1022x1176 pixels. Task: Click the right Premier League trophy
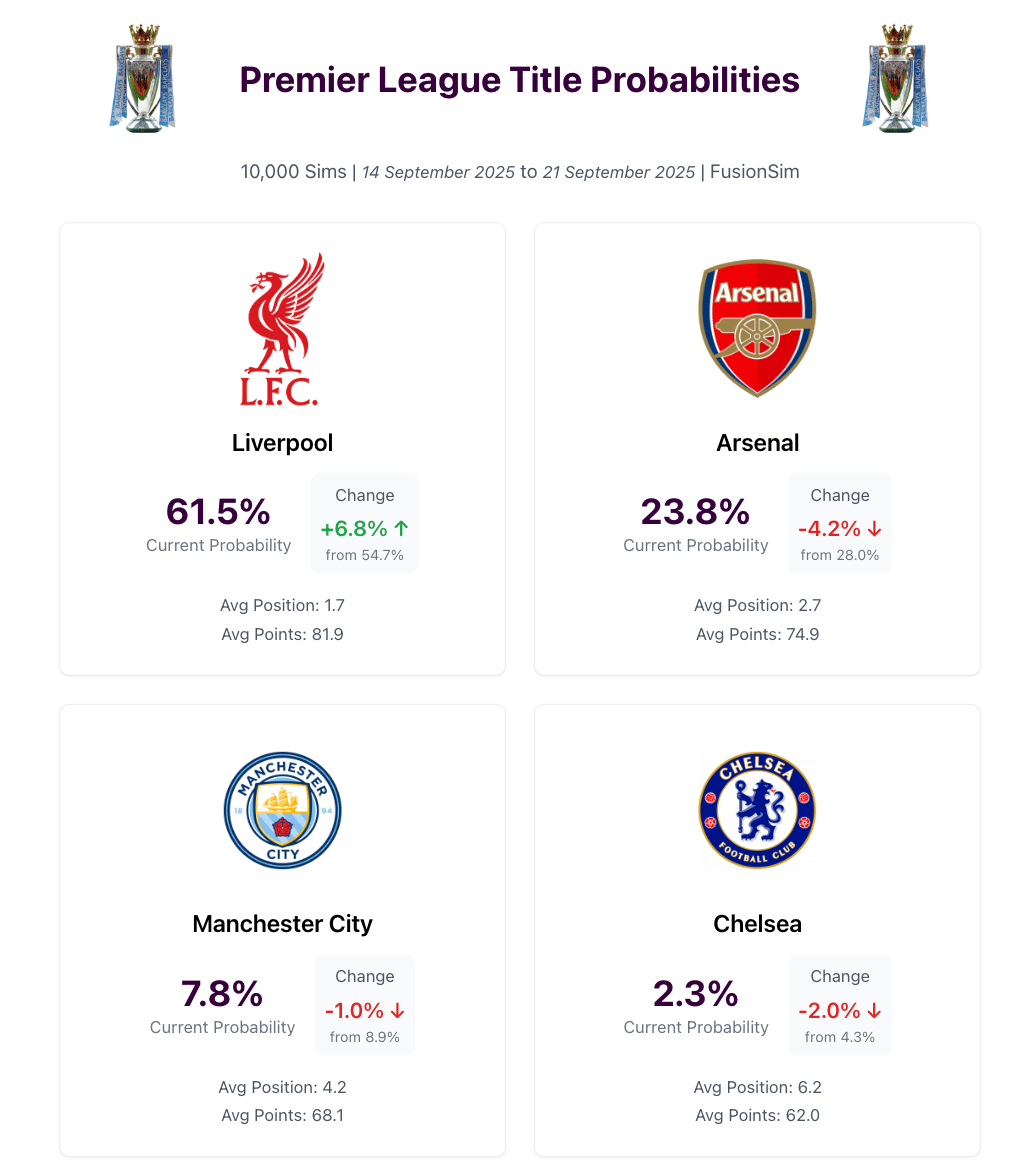click(895, 77)
